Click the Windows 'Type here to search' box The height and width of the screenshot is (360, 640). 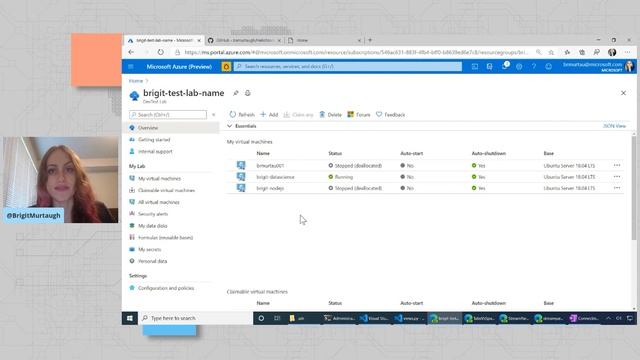[196, 318]
